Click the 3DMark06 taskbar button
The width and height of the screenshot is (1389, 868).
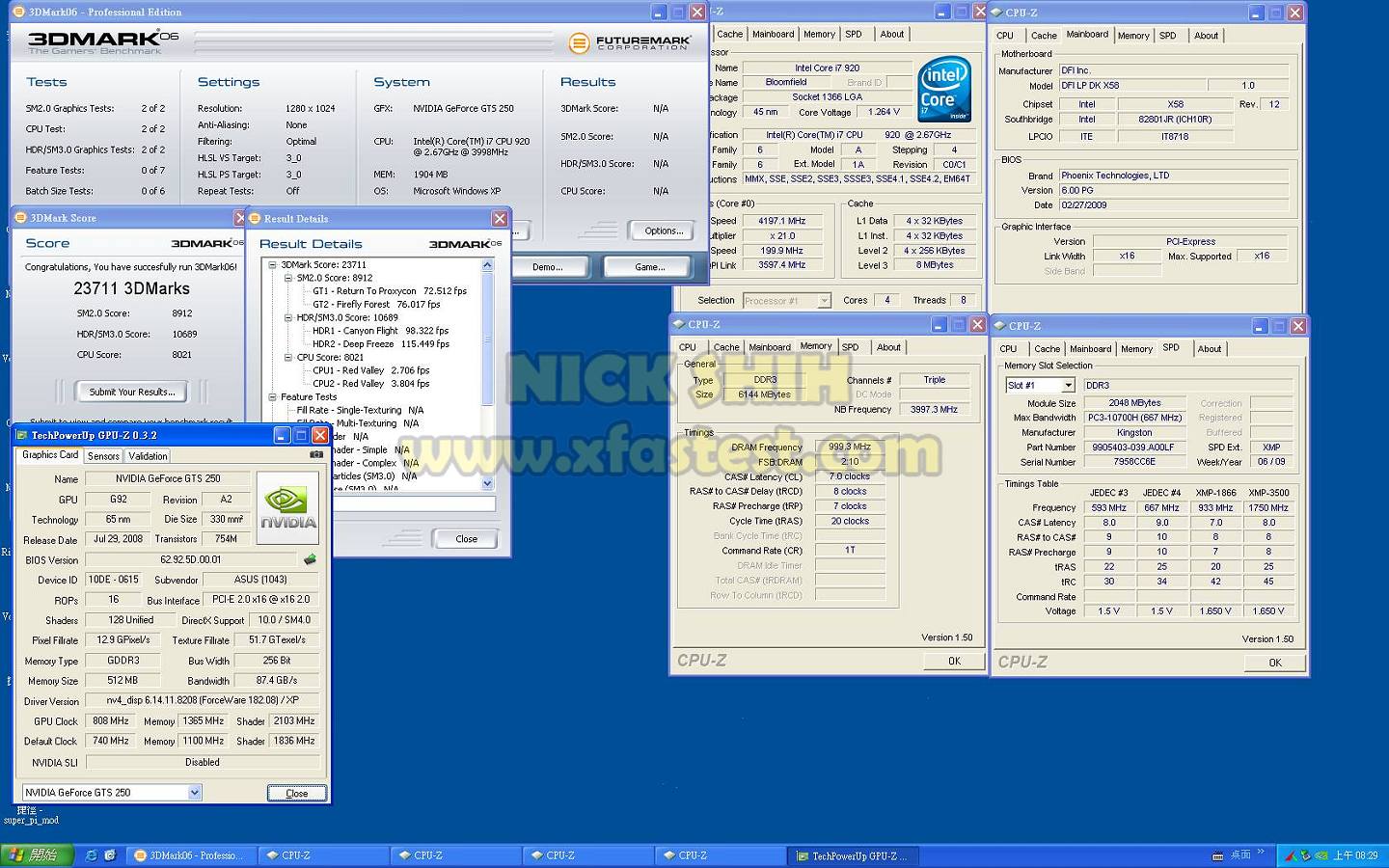coord(190,855)
